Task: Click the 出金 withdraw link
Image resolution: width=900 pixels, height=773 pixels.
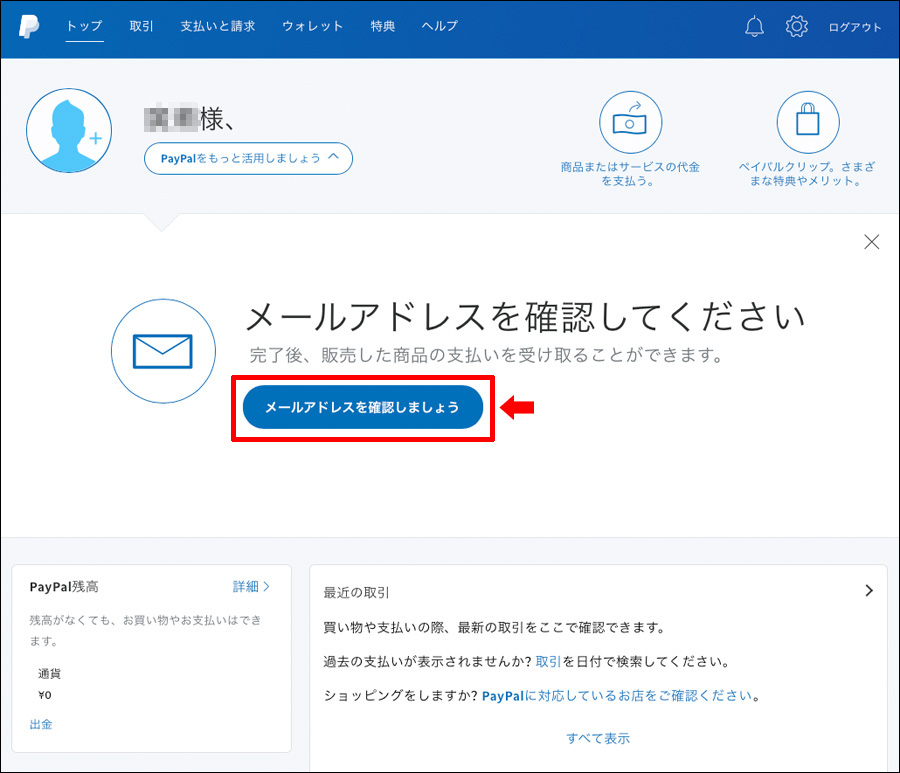Action: [41, 724]
